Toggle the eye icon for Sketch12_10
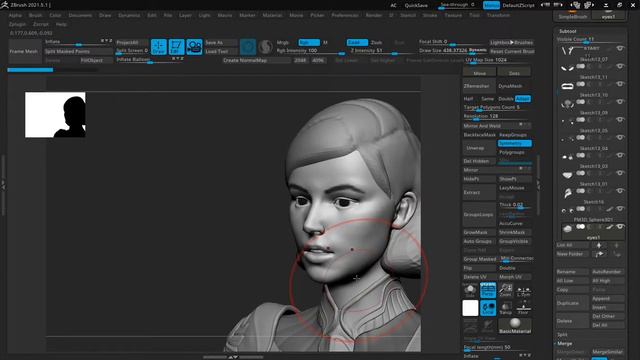 (x=620, y=101)
